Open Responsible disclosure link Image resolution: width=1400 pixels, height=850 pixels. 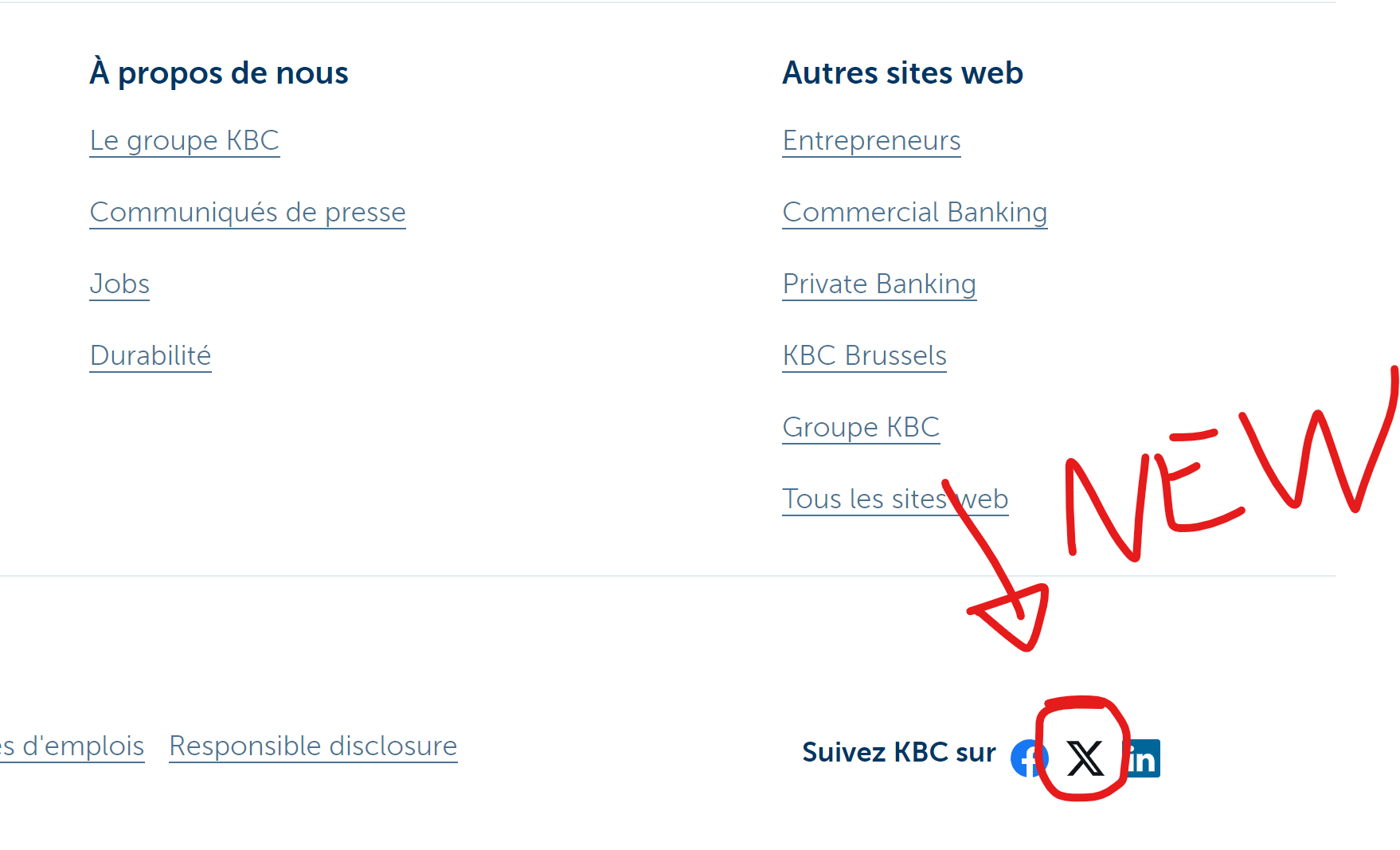(x=313, y=746)
